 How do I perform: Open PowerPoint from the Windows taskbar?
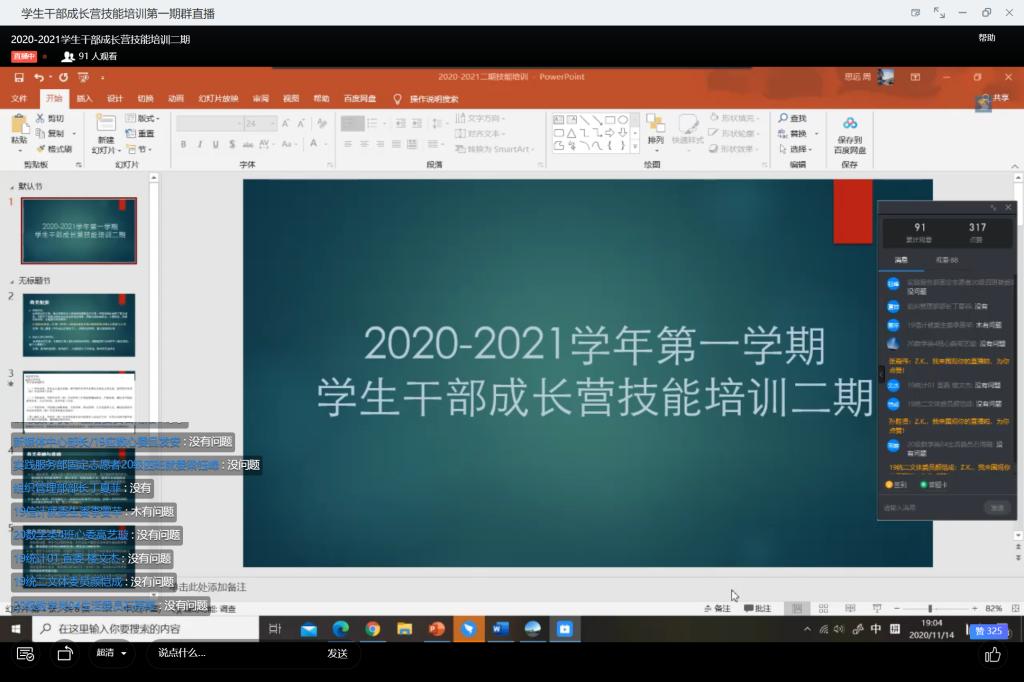pyautogui.click(x=436, y=629)
